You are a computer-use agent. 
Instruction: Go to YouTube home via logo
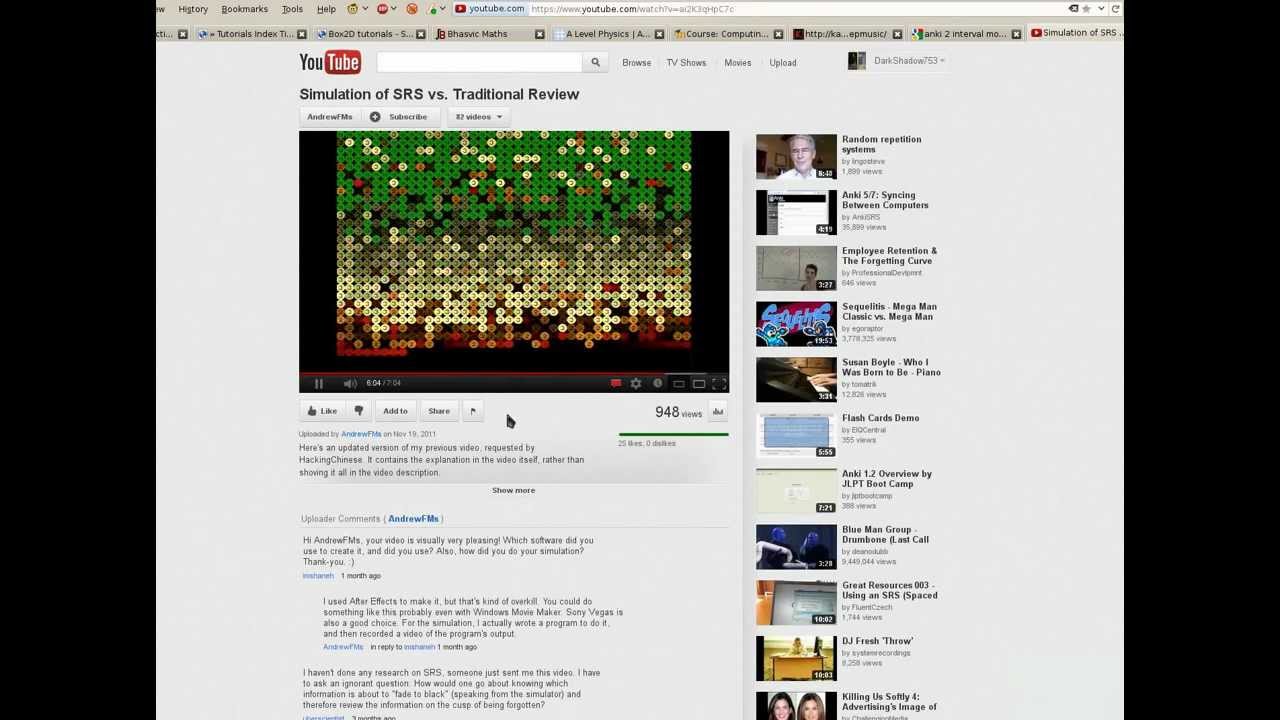[x=330, y=62]
